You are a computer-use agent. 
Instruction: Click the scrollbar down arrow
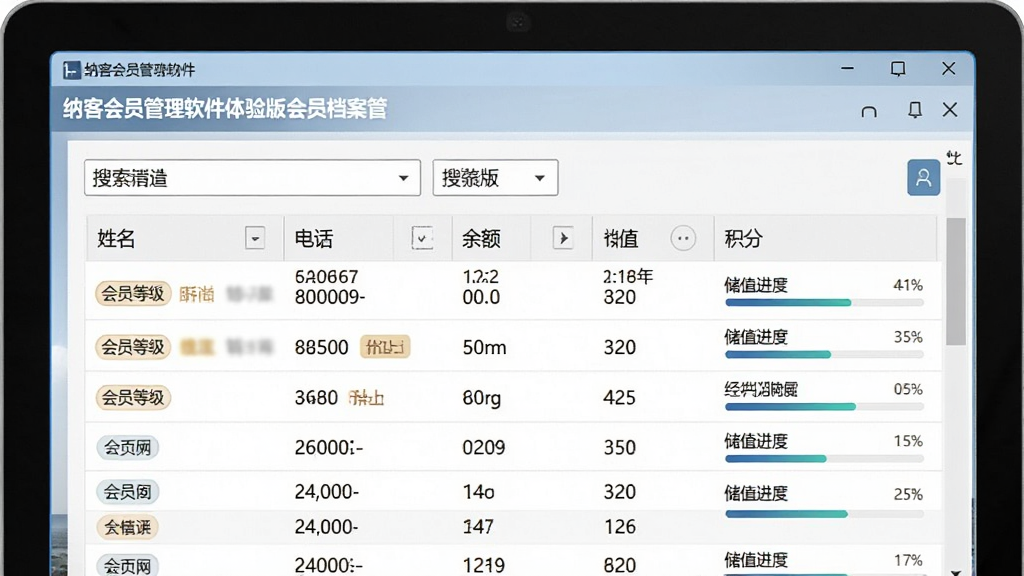point(955,572)
